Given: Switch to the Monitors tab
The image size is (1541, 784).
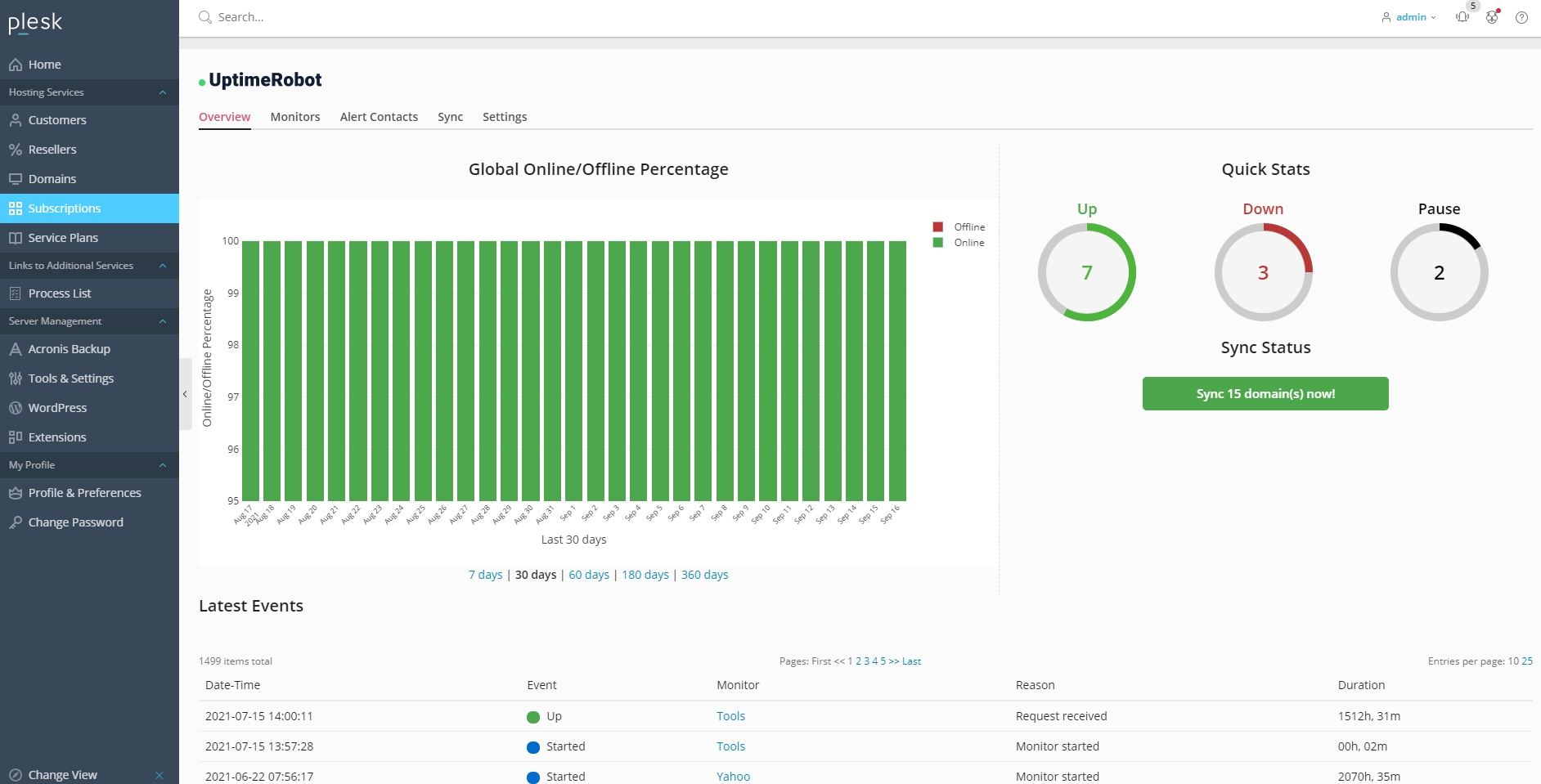Looking at the screenshot, I should pyautogui.click(x=295, y=117).
